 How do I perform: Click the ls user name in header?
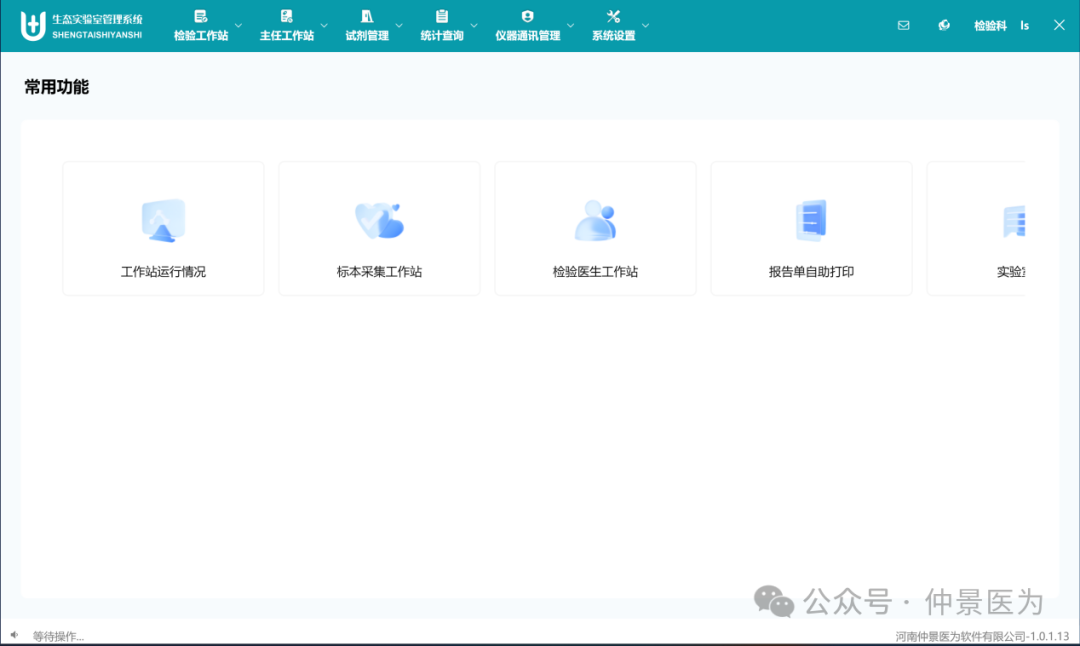click(x=1025, y=26)
